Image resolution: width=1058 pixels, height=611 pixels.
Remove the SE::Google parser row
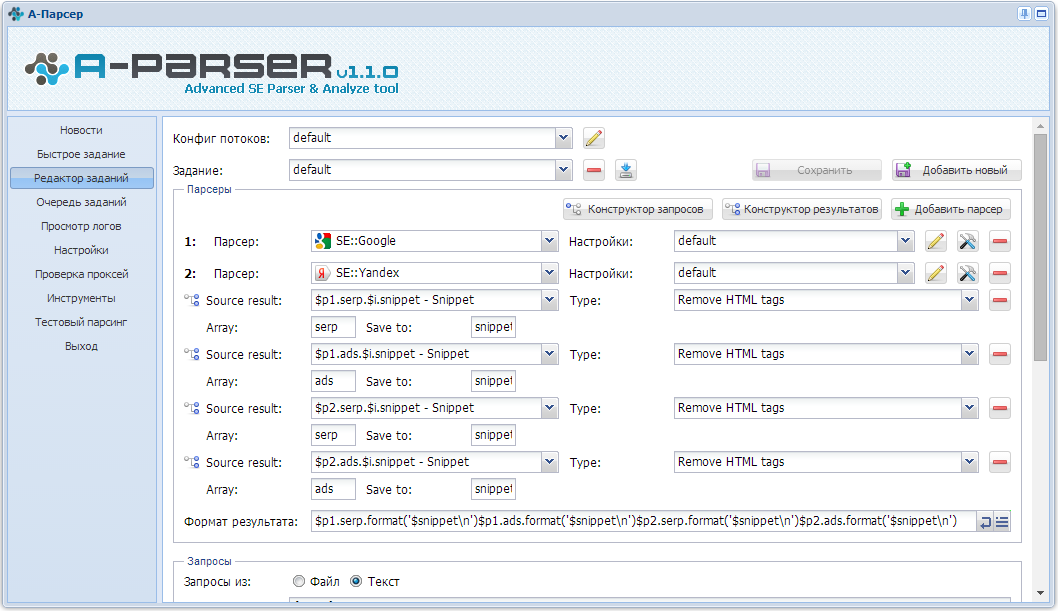point(1000,241)
